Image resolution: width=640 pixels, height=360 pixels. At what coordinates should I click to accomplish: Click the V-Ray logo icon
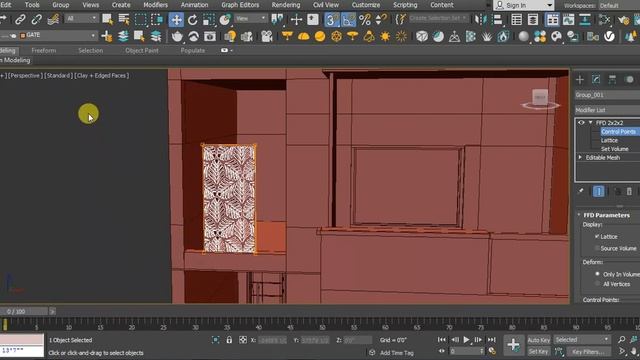[x=609, y=36]
